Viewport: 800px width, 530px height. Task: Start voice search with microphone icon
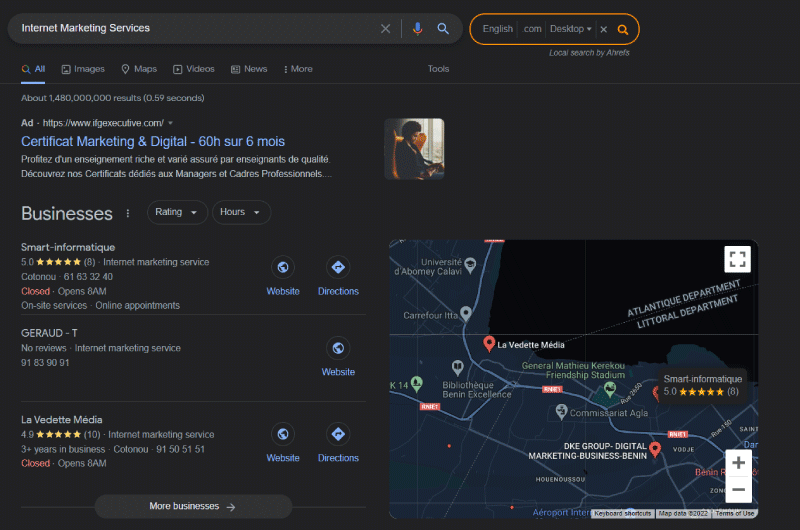[417, 29]
